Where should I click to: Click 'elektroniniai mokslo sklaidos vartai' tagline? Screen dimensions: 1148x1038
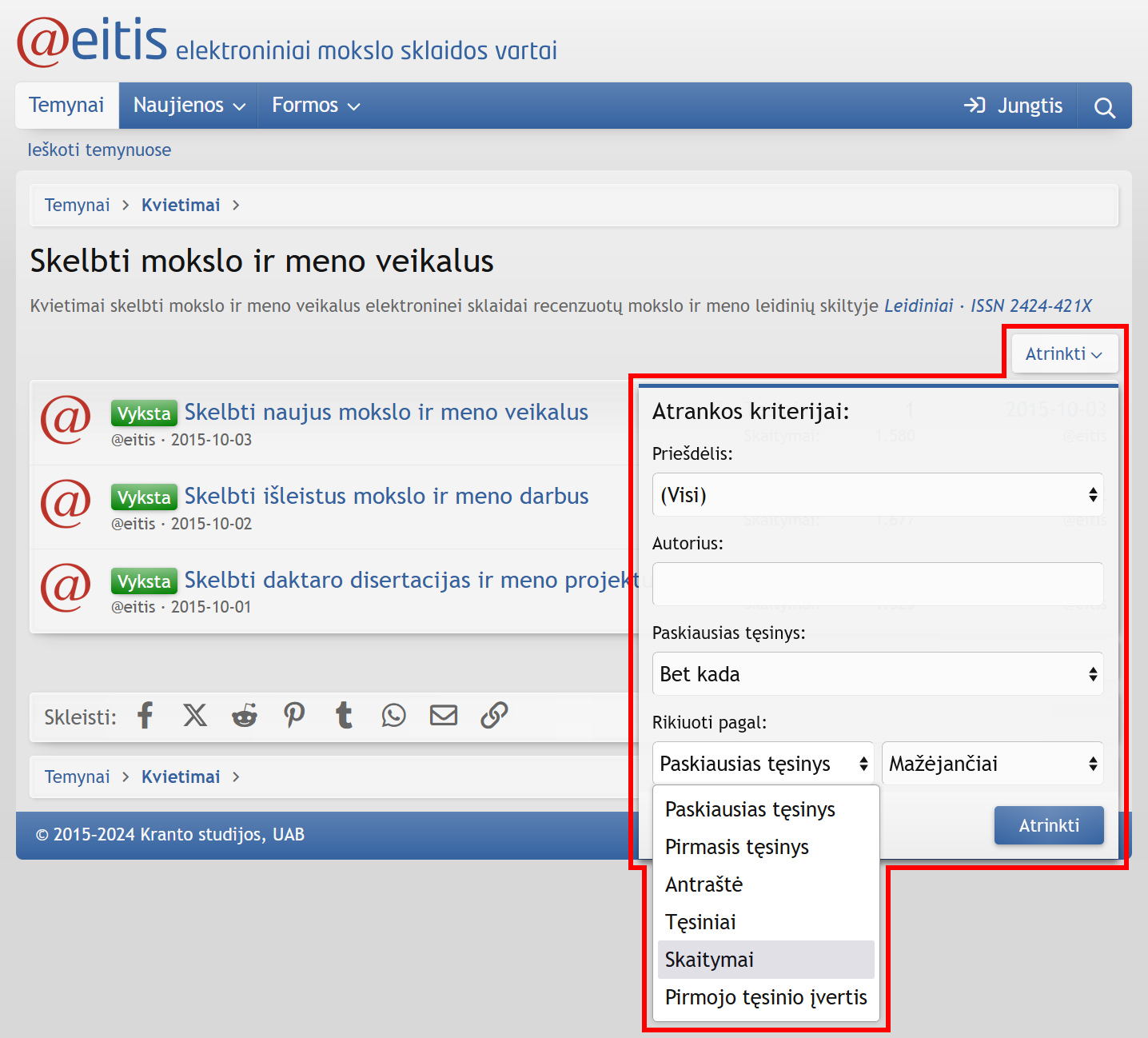click(366, 51)
